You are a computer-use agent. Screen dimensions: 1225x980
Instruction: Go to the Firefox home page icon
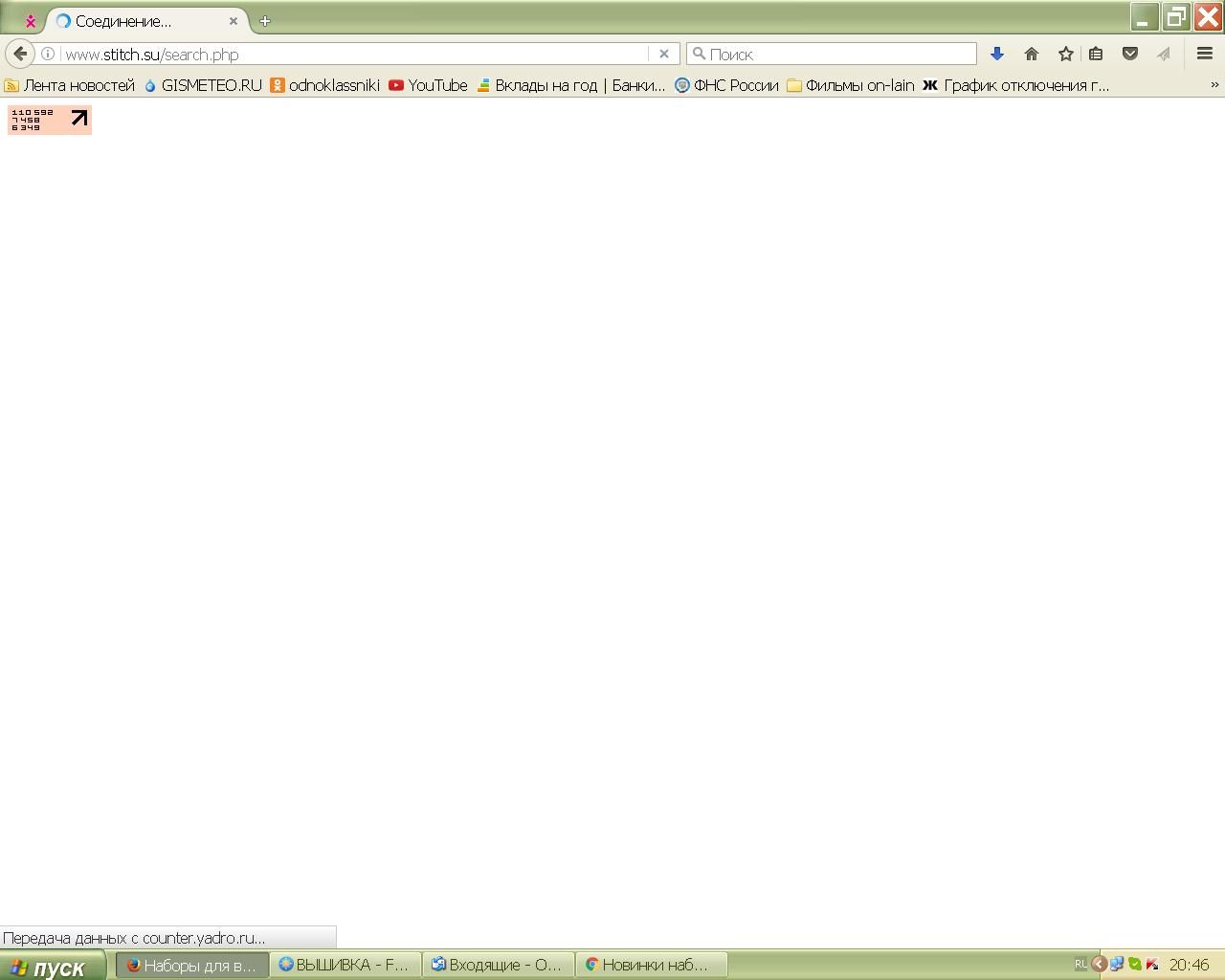(1031, 54)
